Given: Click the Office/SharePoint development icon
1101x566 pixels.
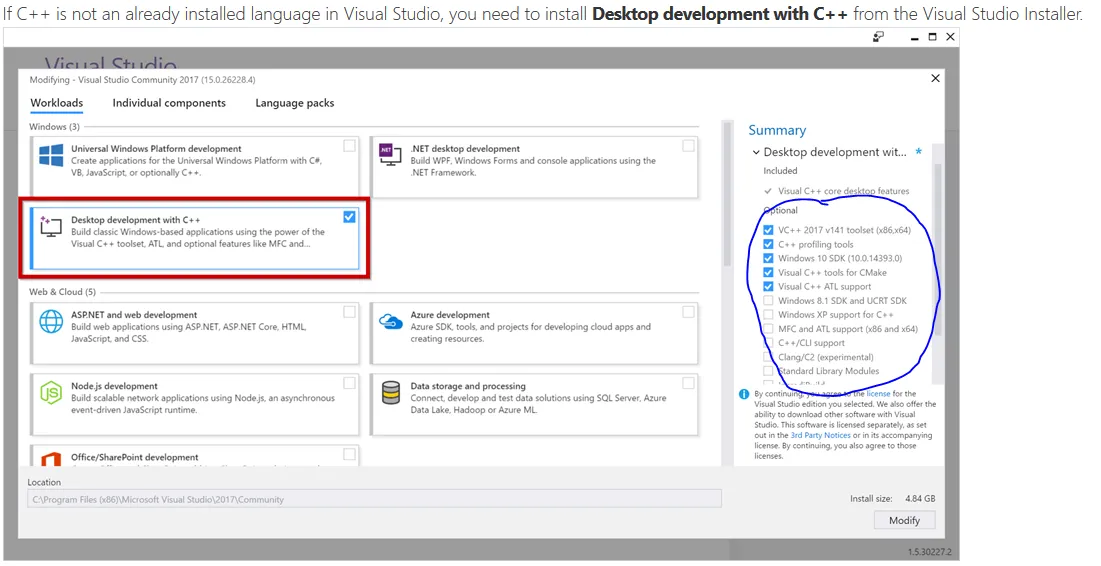Looking at the screenshot, I should [x=51, y=459].
